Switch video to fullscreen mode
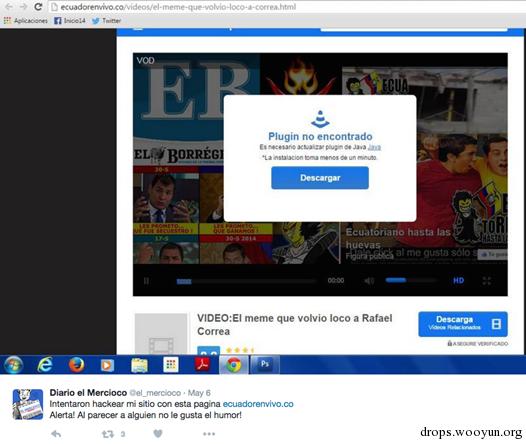Image resolution: width=526 pixels, height=444 pixels. [487, 281]
